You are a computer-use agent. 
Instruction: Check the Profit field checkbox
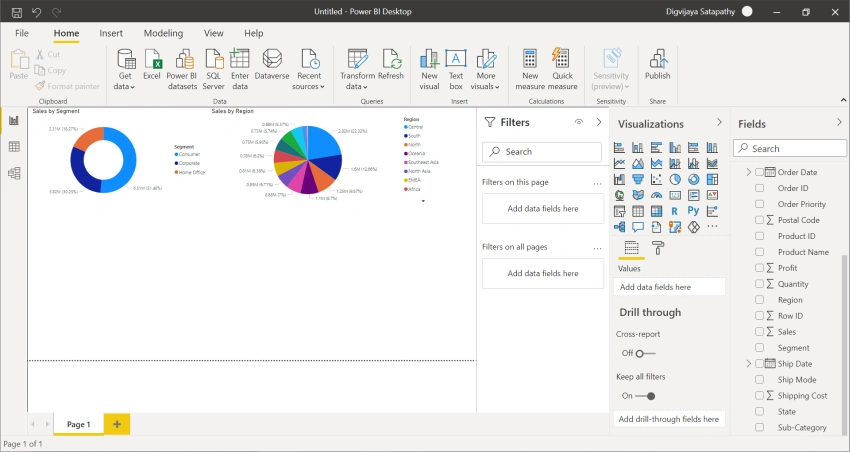tap(759, 268)
